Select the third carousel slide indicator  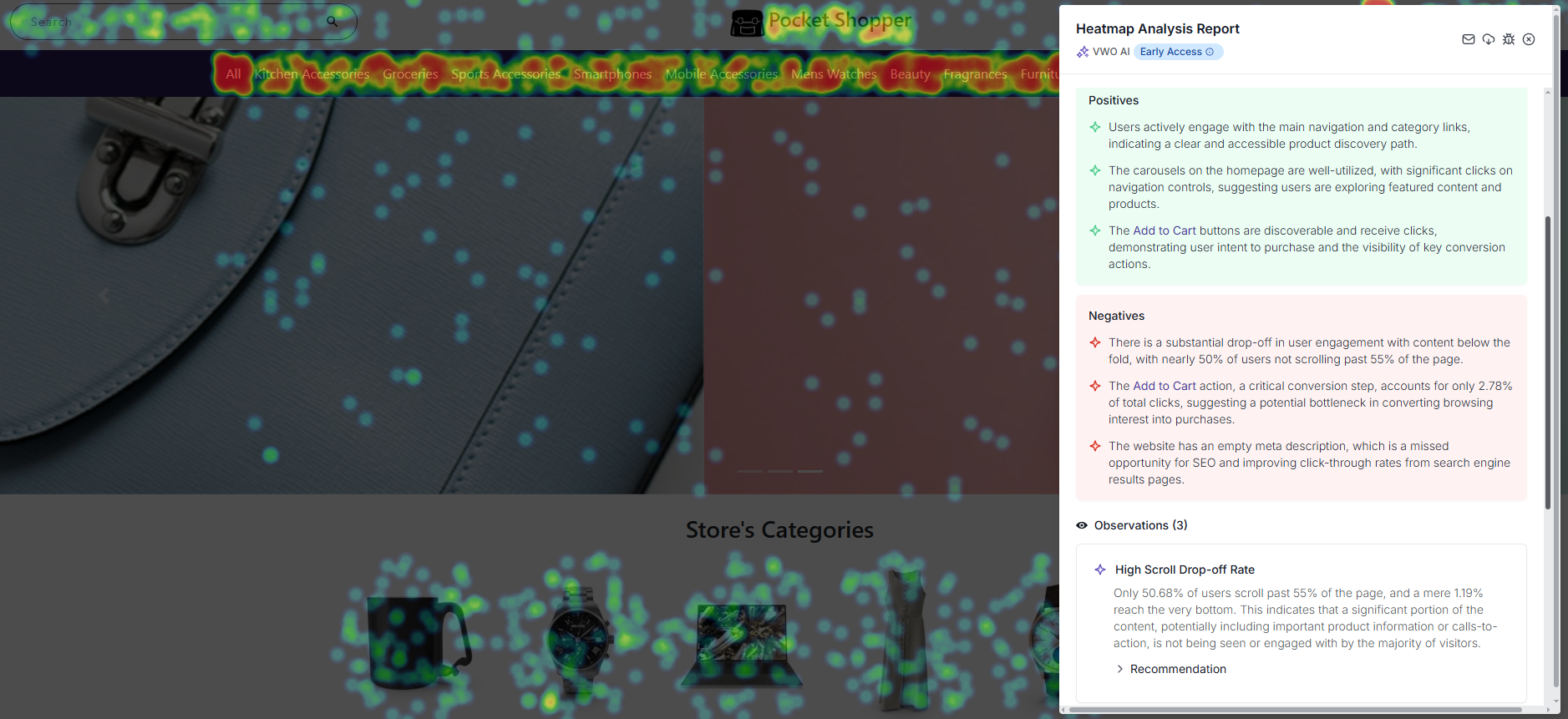point(810,471)
